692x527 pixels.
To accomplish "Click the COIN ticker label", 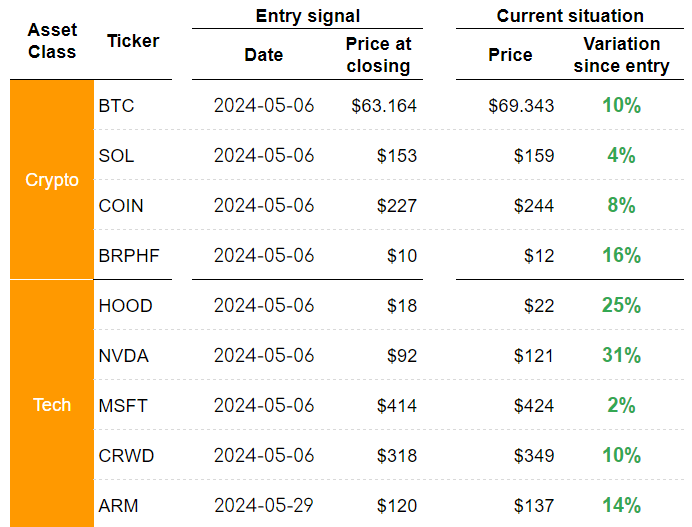I will [x=121, y=205].
